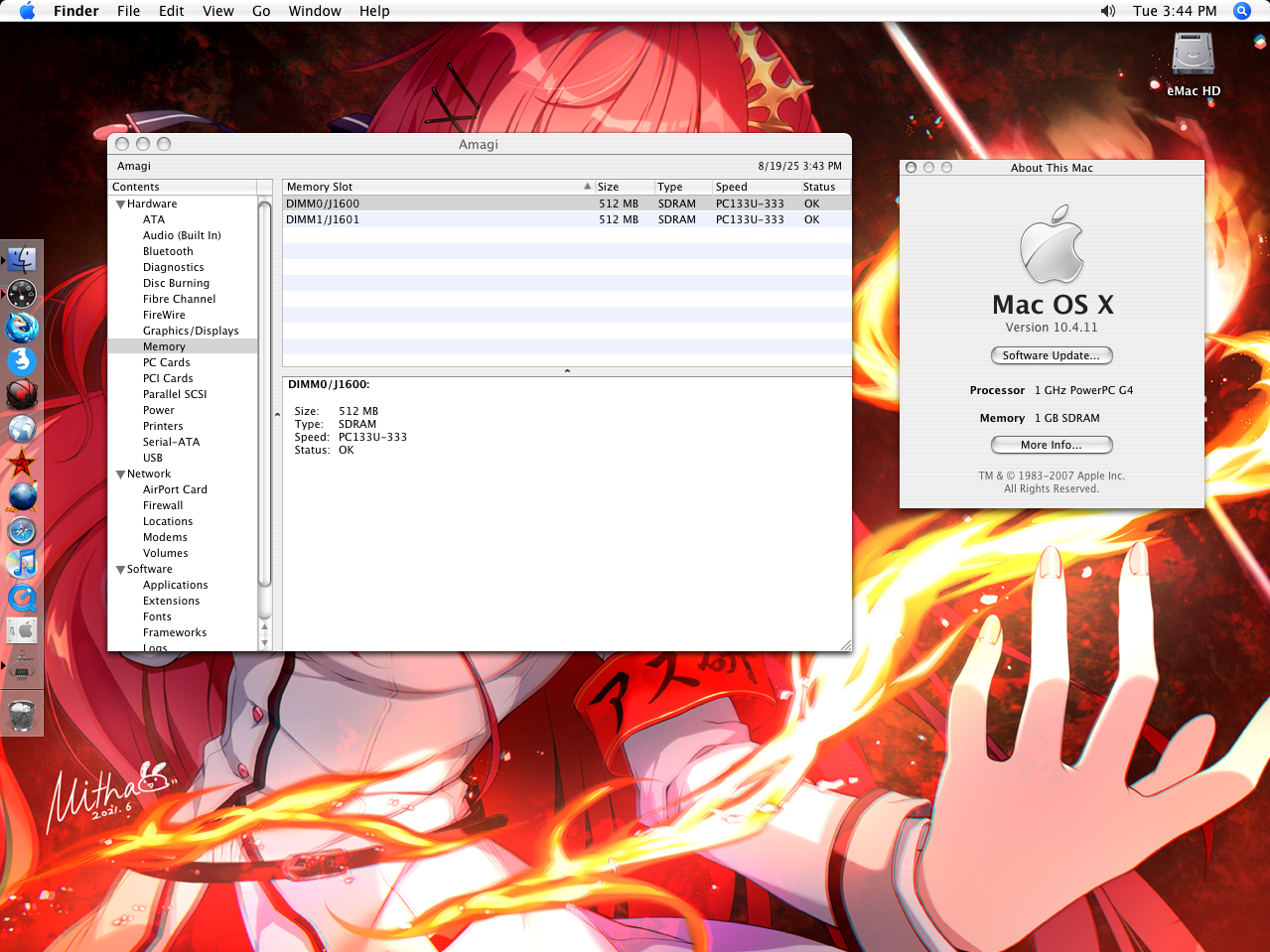Open the grey-blue globe dock icon

[x=22, y=429]
